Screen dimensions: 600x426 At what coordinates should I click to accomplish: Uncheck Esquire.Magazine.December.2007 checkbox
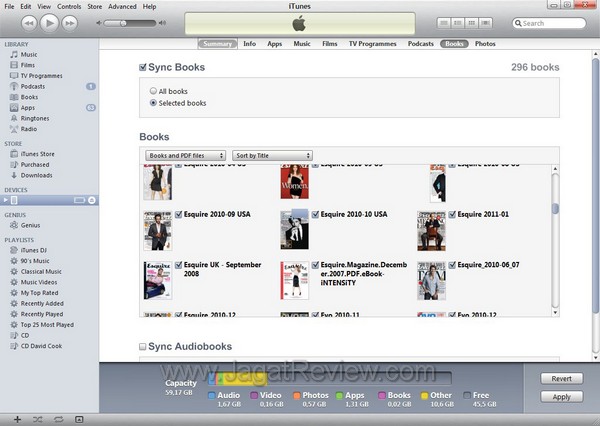[315, 265]
